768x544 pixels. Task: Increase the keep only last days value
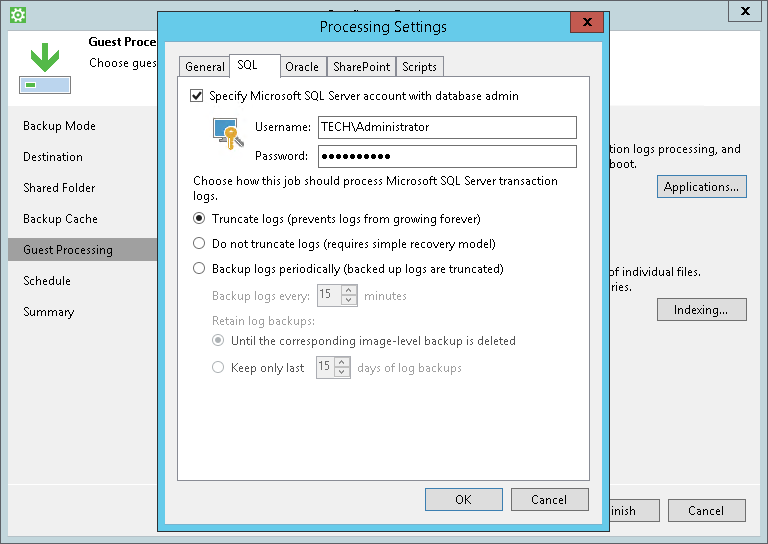pyautogui.click(x=342, y=363)
